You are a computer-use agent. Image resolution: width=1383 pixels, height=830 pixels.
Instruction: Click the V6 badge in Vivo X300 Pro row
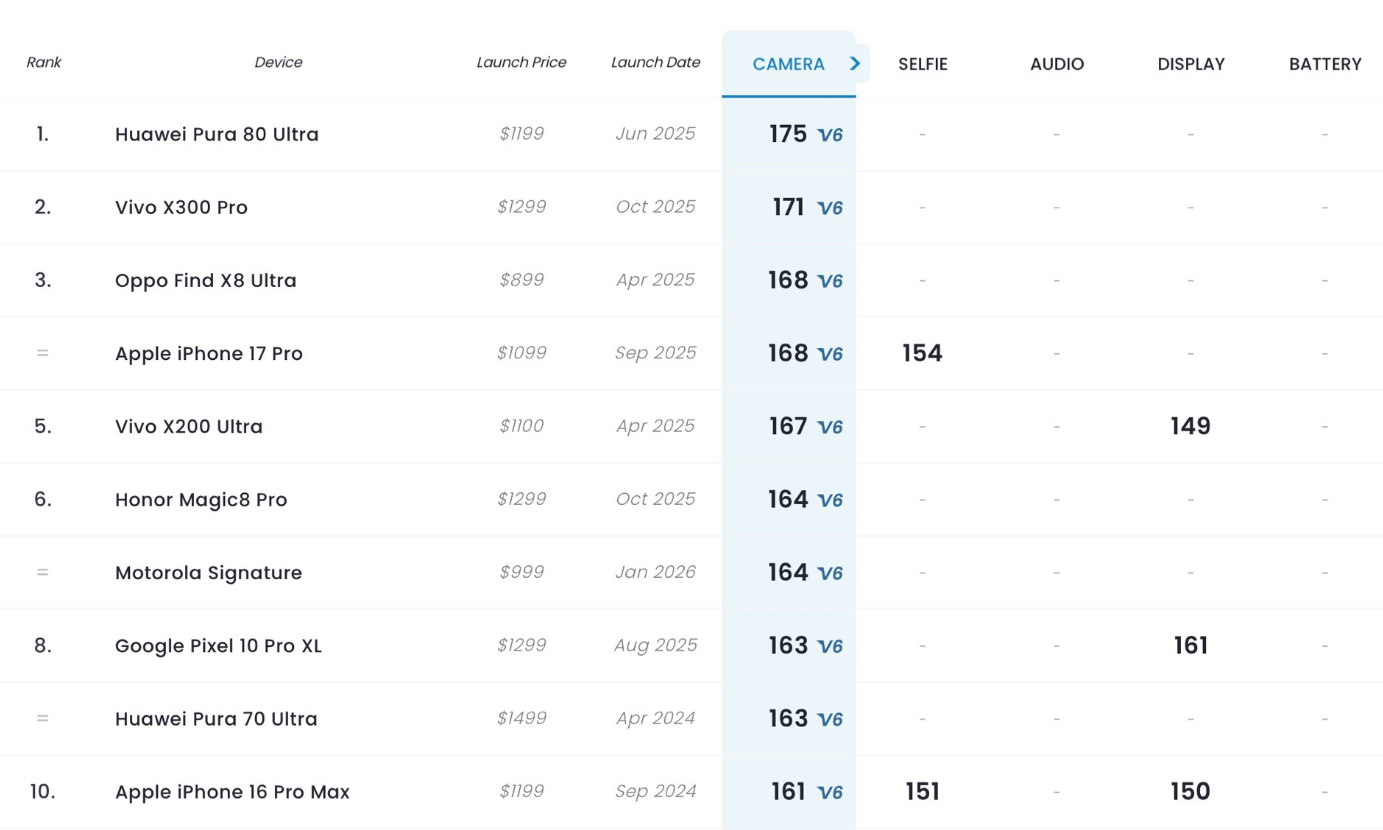coord(830,208)
